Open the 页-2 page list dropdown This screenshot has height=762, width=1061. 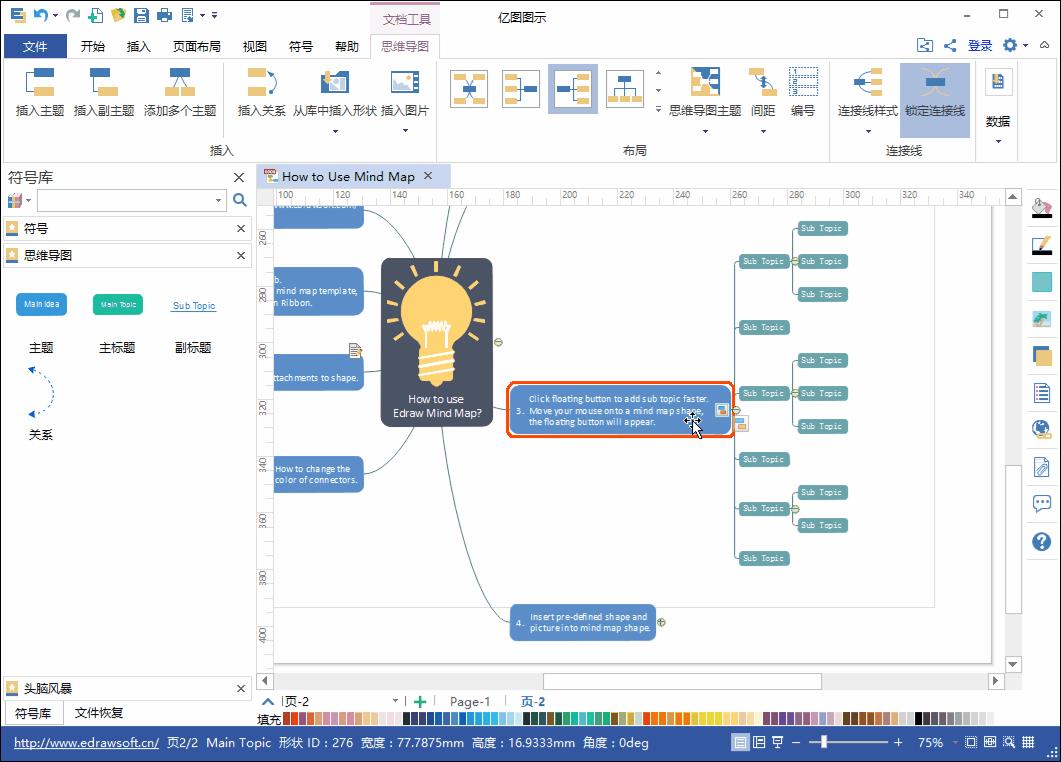tap(395, 701)
